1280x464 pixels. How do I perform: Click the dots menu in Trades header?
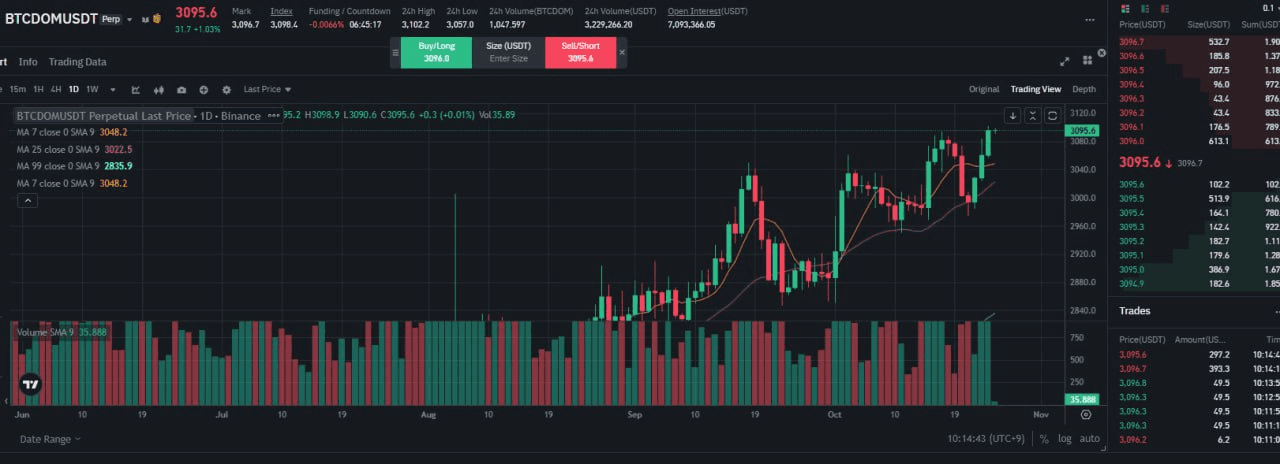pyautogui.click(x=1276, y=312)
